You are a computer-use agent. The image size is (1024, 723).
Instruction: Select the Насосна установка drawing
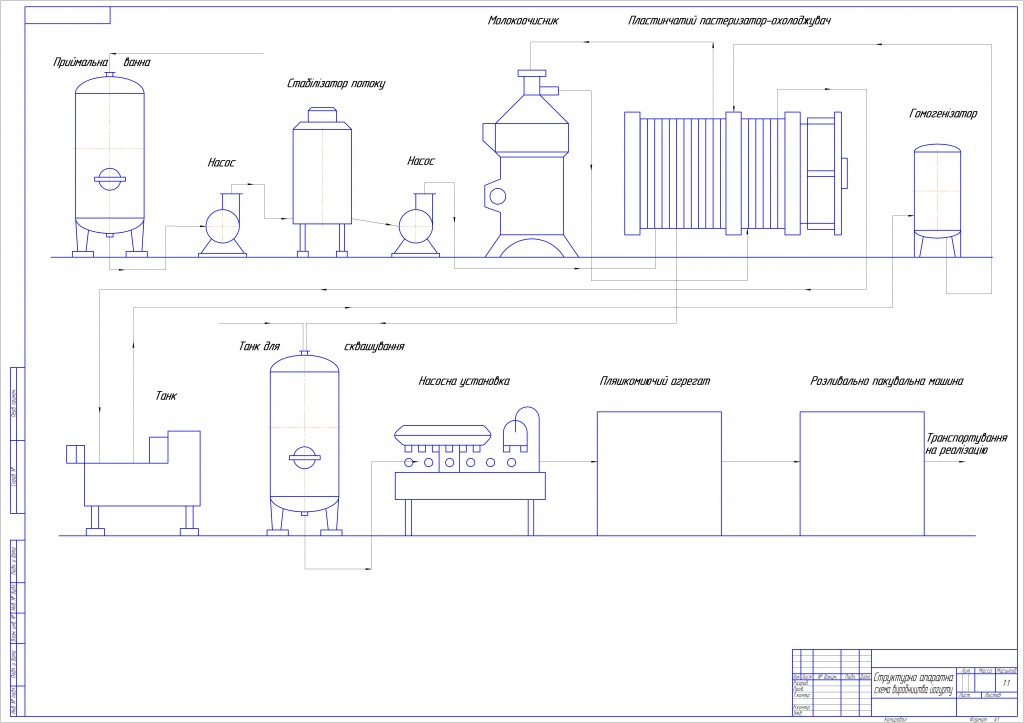[470, 471]
